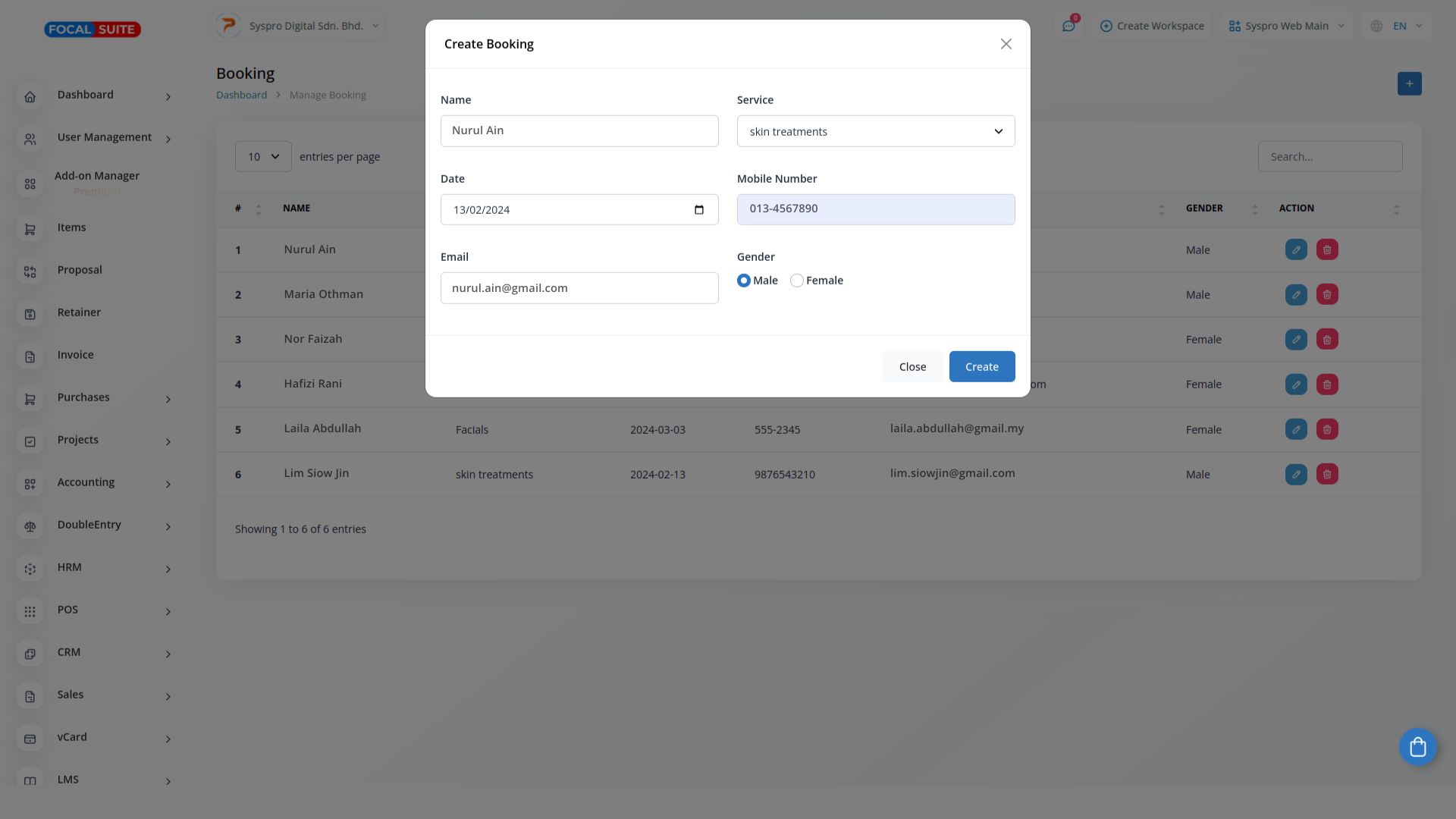
Task: Open the chat messages notification icon
Action: [x=1068, y=26]
